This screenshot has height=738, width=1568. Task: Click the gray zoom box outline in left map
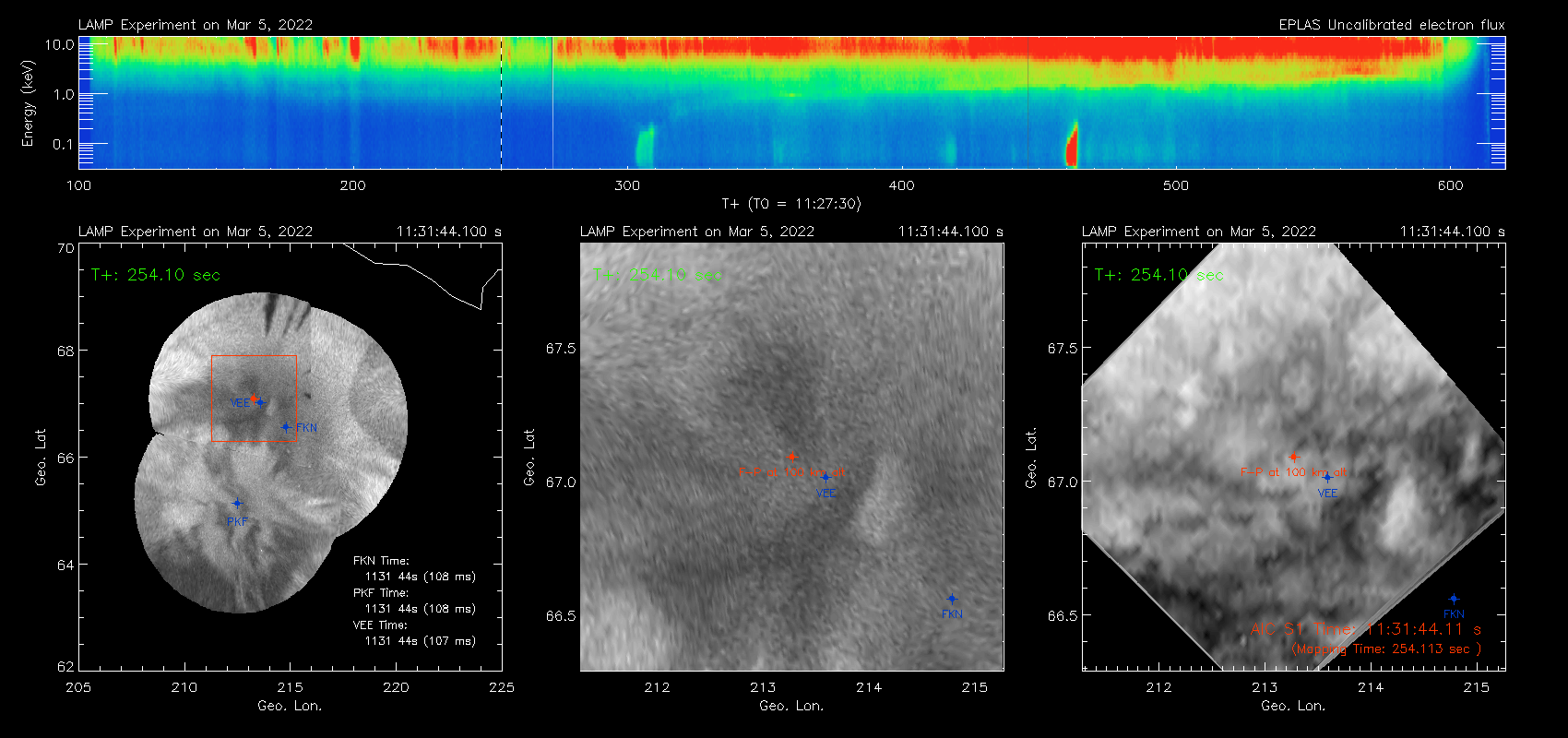point(254,399)
